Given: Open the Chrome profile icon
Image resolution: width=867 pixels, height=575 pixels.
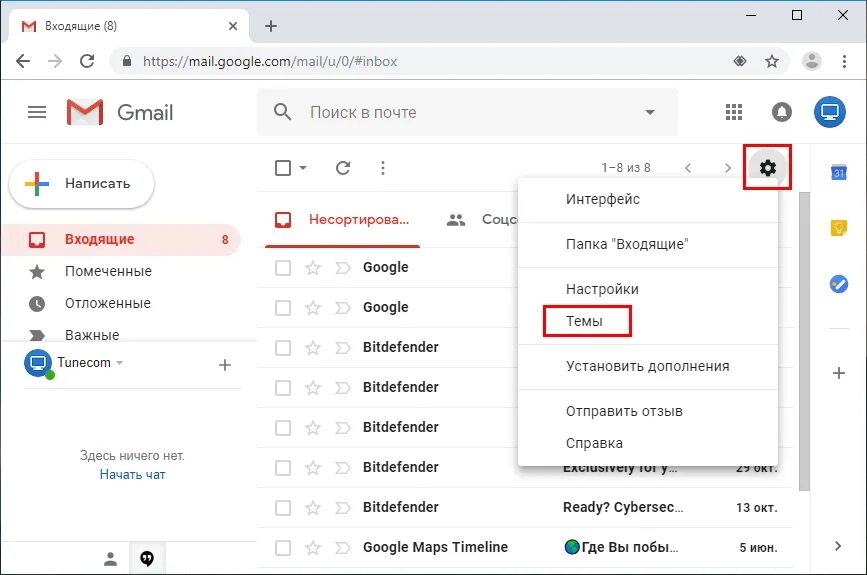Looking at the screenshot, I should click(x=812, y=61).
